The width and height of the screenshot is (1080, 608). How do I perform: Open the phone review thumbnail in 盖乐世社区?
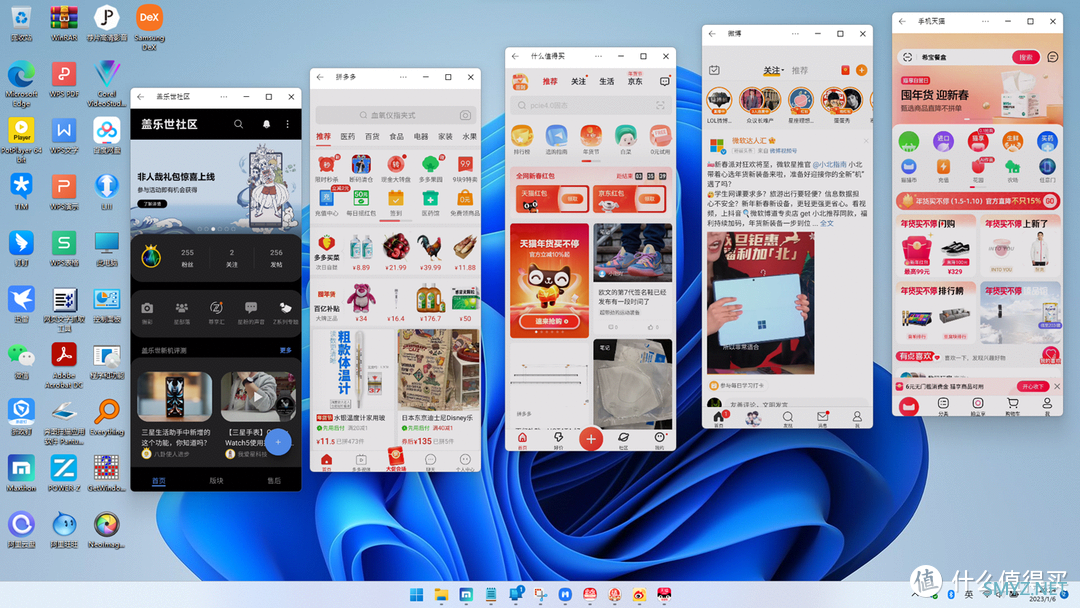point(175,396)
